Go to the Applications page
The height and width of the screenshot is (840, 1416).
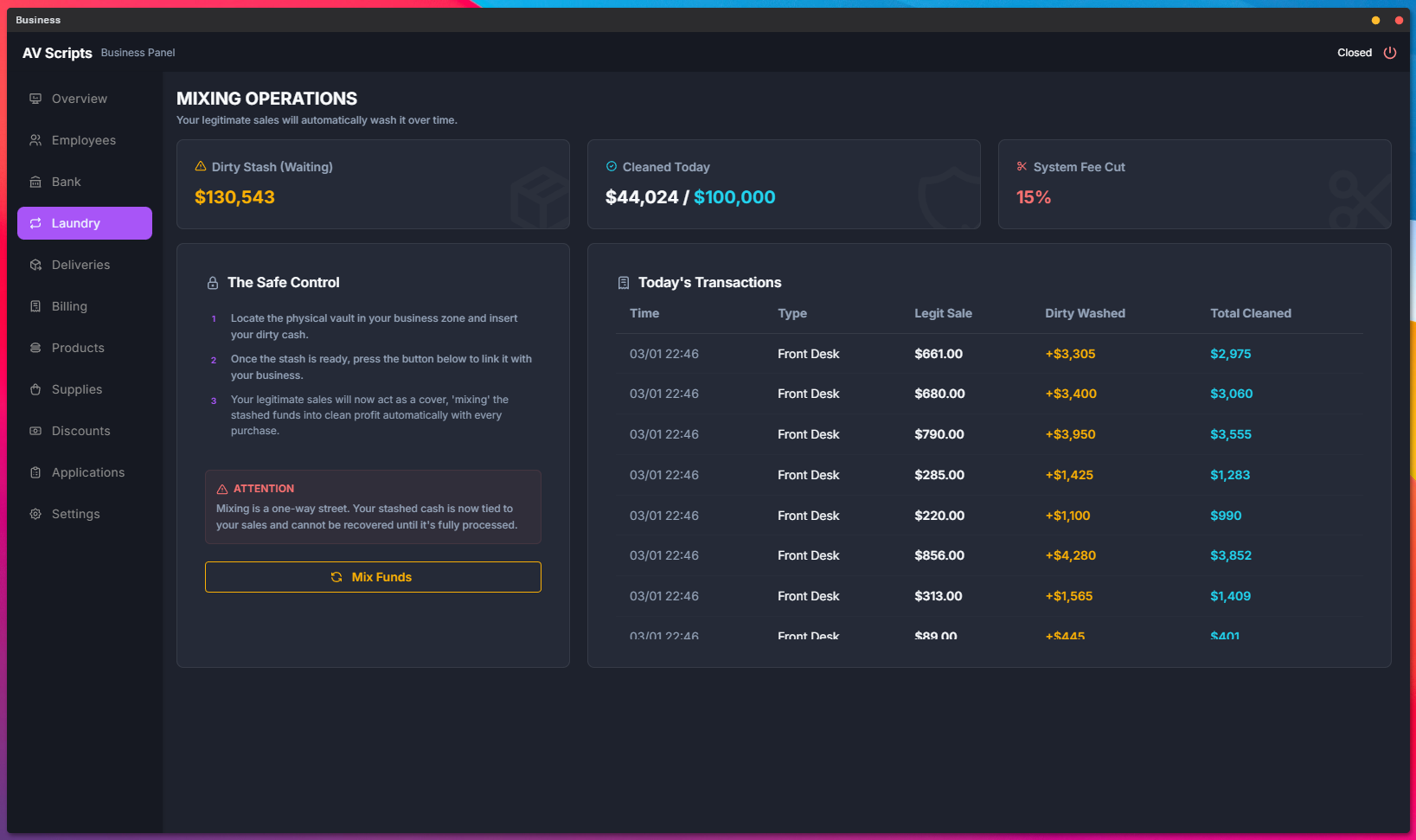(87, 472)
